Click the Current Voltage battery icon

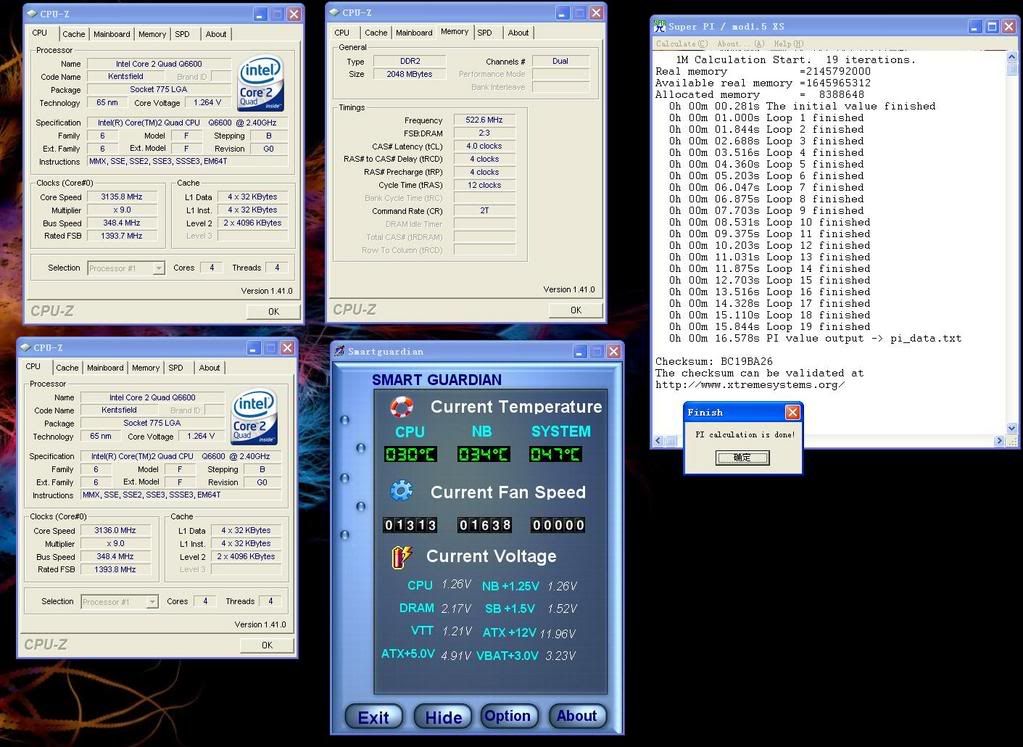(401, 556)
